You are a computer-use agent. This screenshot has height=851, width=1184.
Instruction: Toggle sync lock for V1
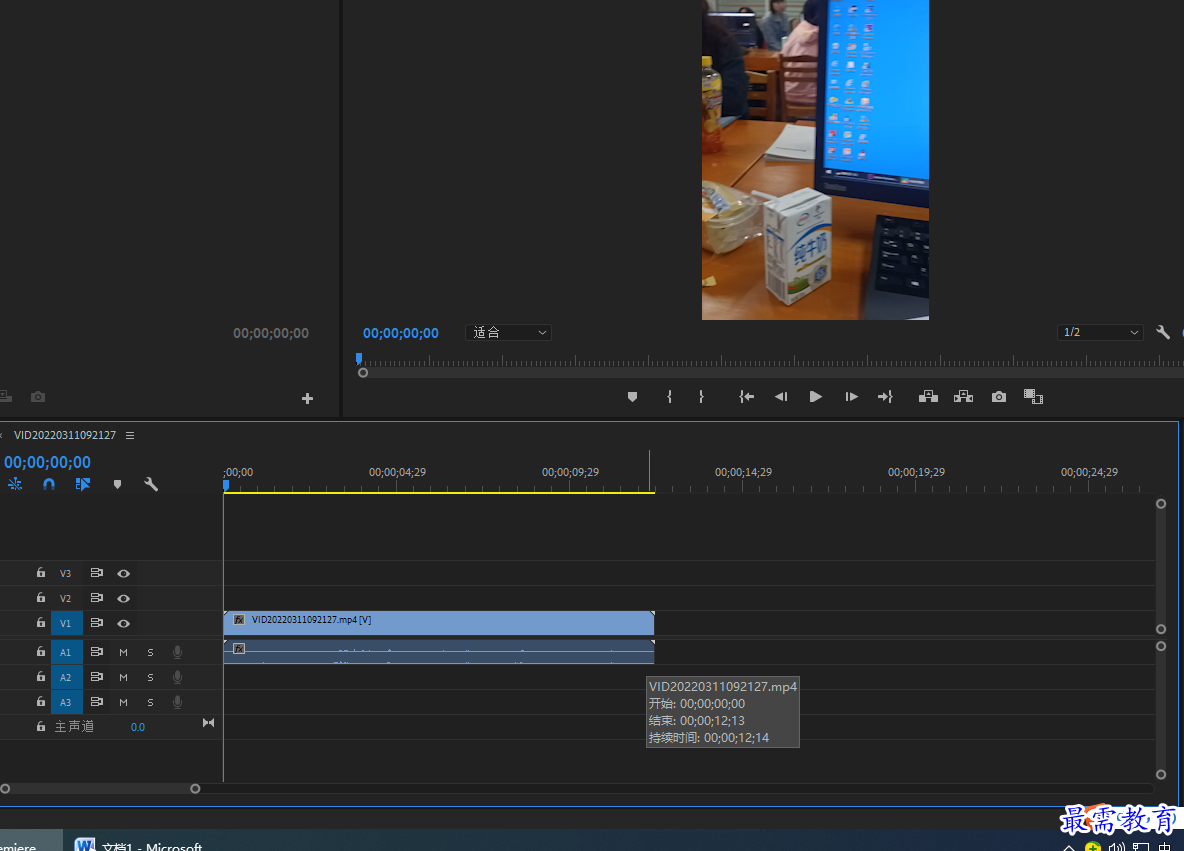(x=97, y=623)
